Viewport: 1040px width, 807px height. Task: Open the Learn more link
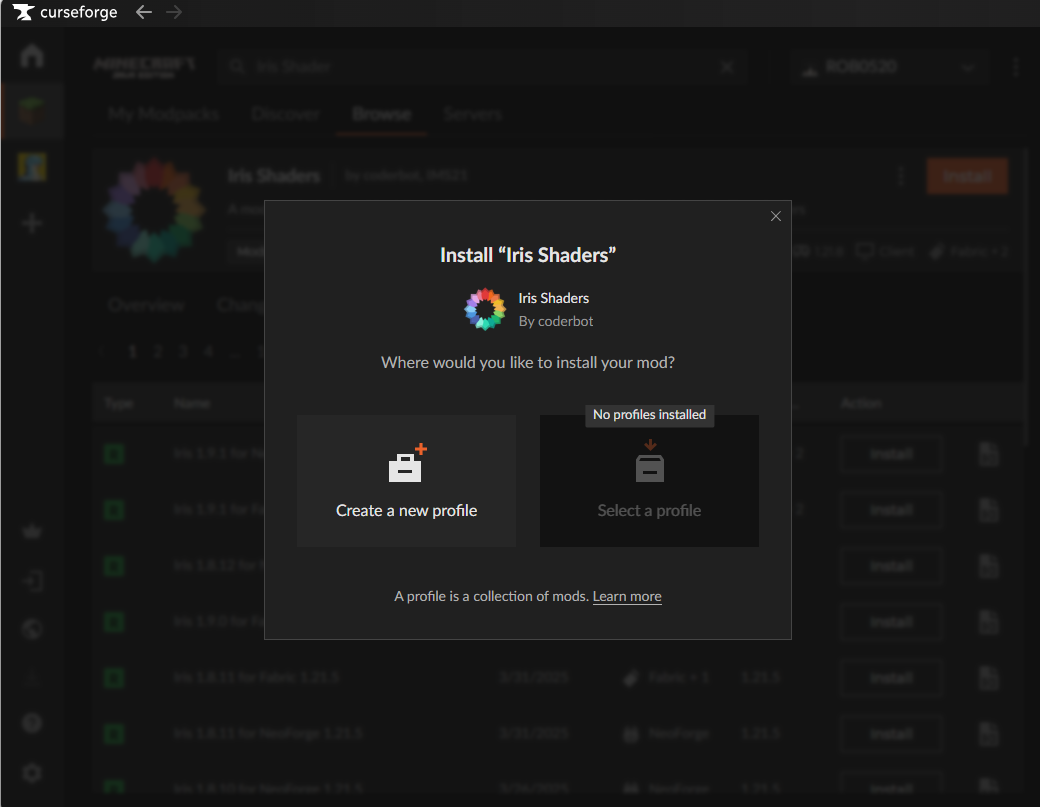coord(627,596)
